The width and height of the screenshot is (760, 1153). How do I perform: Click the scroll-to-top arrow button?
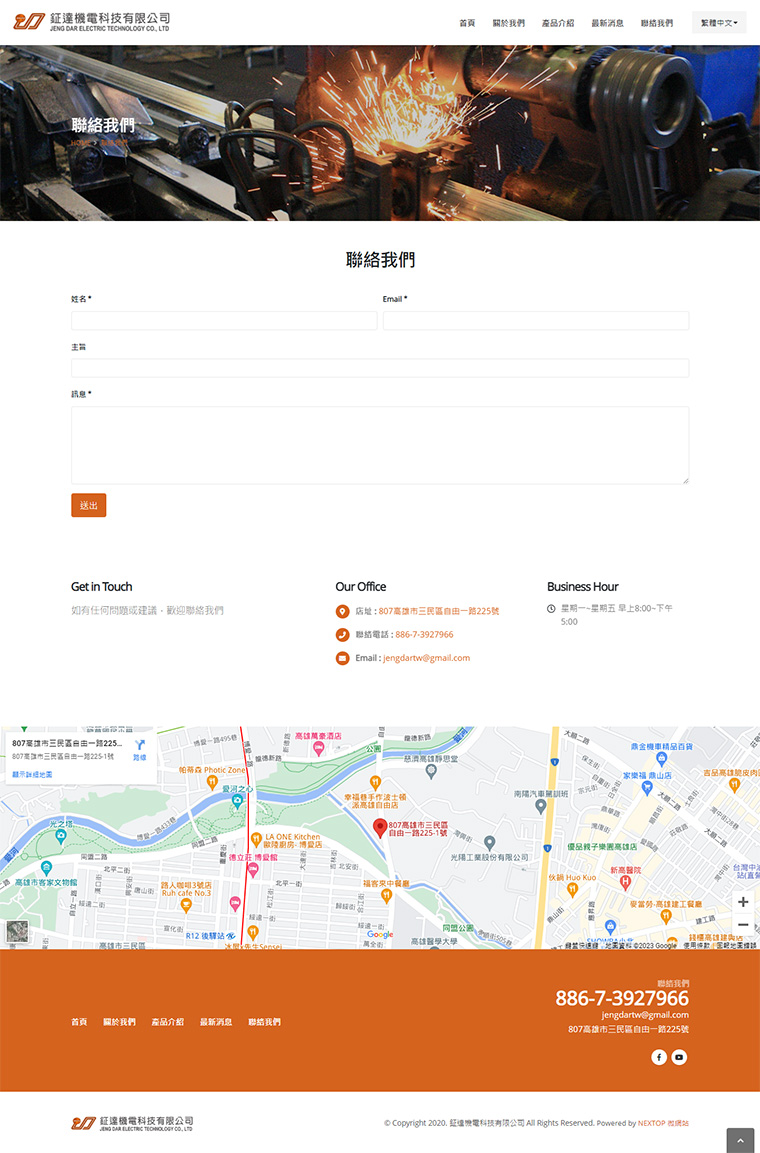coord(739,1140)
